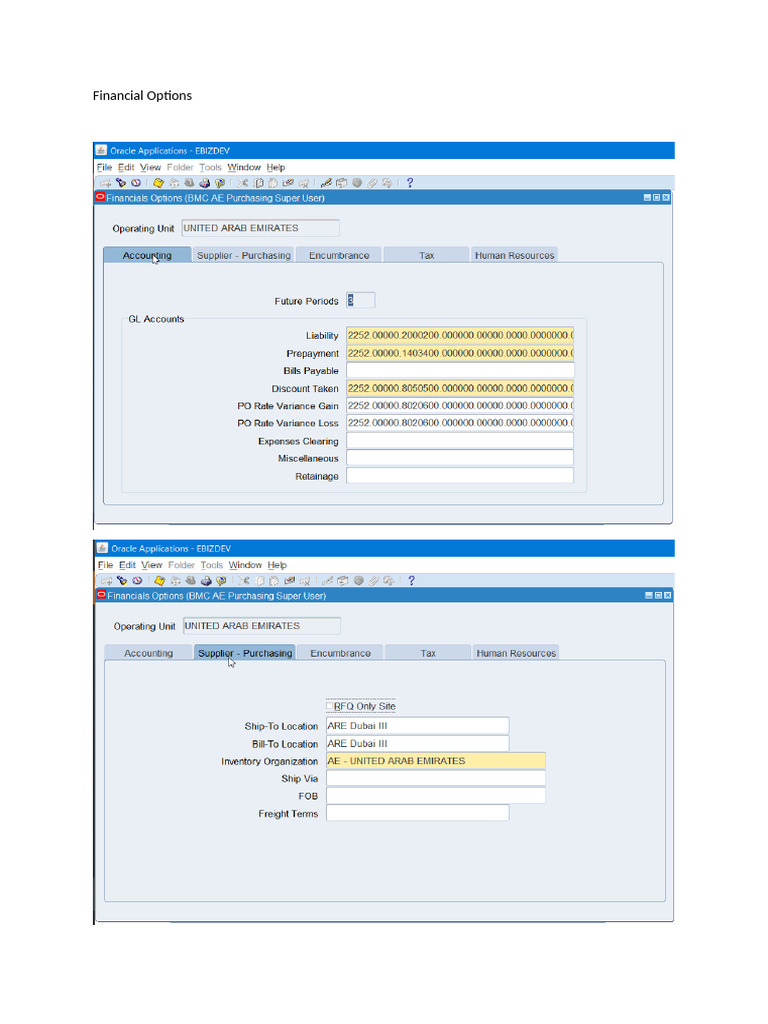Click the Cut scissors icon in upper toolbar

(x=243, y=183)
